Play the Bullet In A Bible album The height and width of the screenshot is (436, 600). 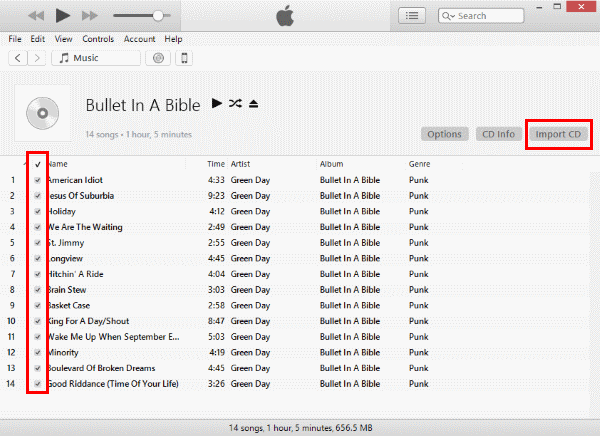click(x=217, y=103)
